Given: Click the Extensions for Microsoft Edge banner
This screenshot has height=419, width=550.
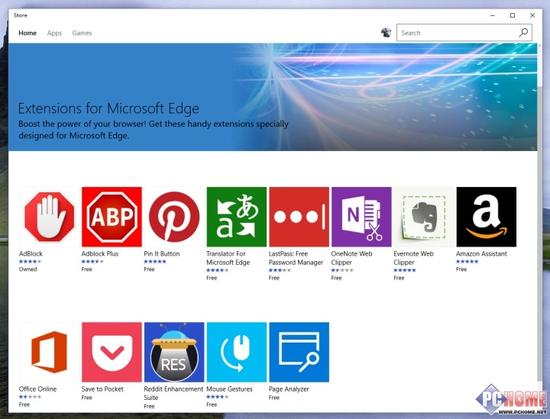Looking at the screenshot, I should pyautogui.click(x=273, y=97).
